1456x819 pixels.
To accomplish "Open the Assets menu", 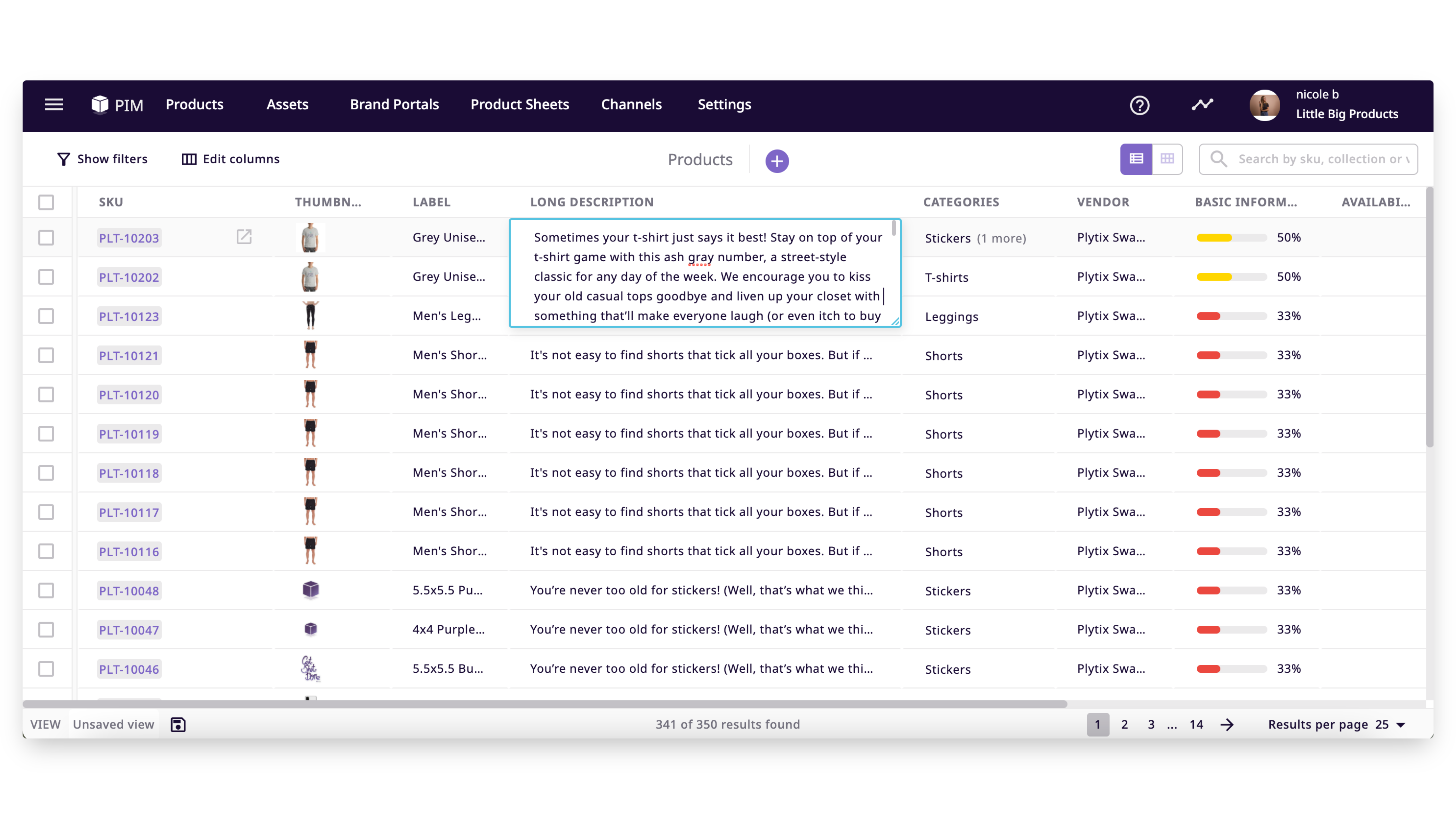I will 287,105.
